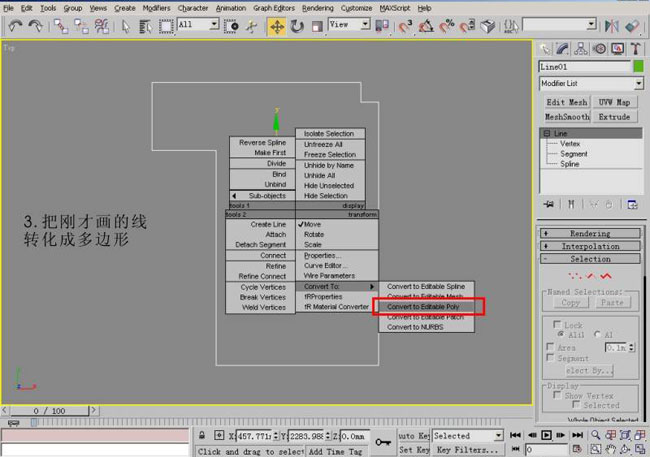The height and width of the screenshot is (457, 650).
Task: Open Select by Name list icon
Action: pos(145,26)
